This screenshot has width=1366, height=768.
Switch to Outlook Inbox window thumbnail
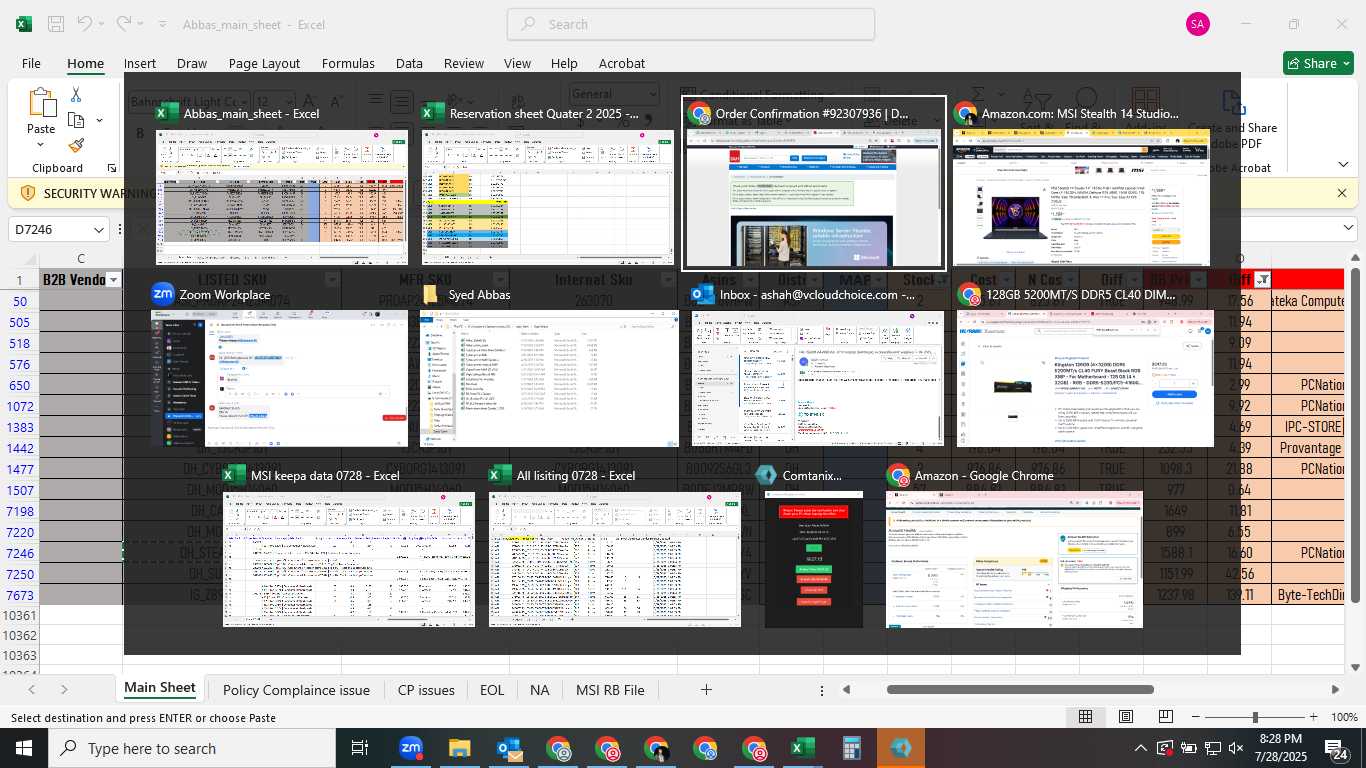pyautogui.click(x=817, y=365)
